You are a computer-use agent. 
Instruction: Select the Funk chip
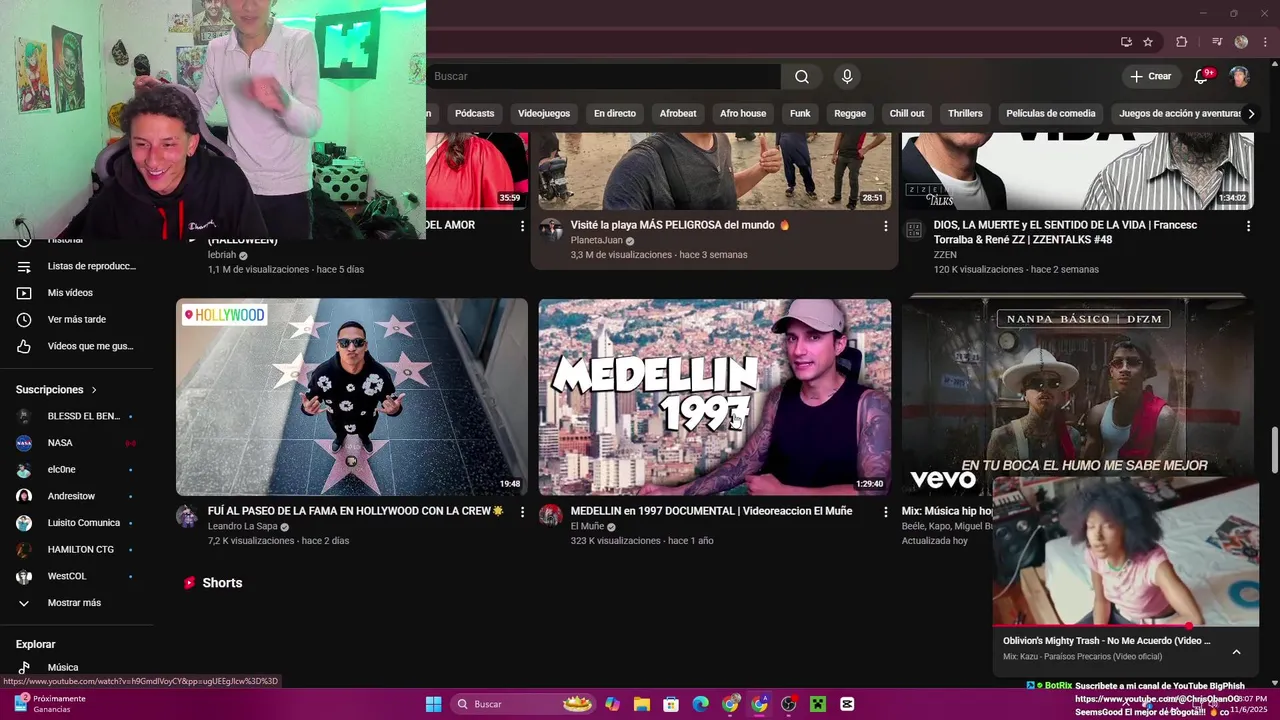pos(800,114)
